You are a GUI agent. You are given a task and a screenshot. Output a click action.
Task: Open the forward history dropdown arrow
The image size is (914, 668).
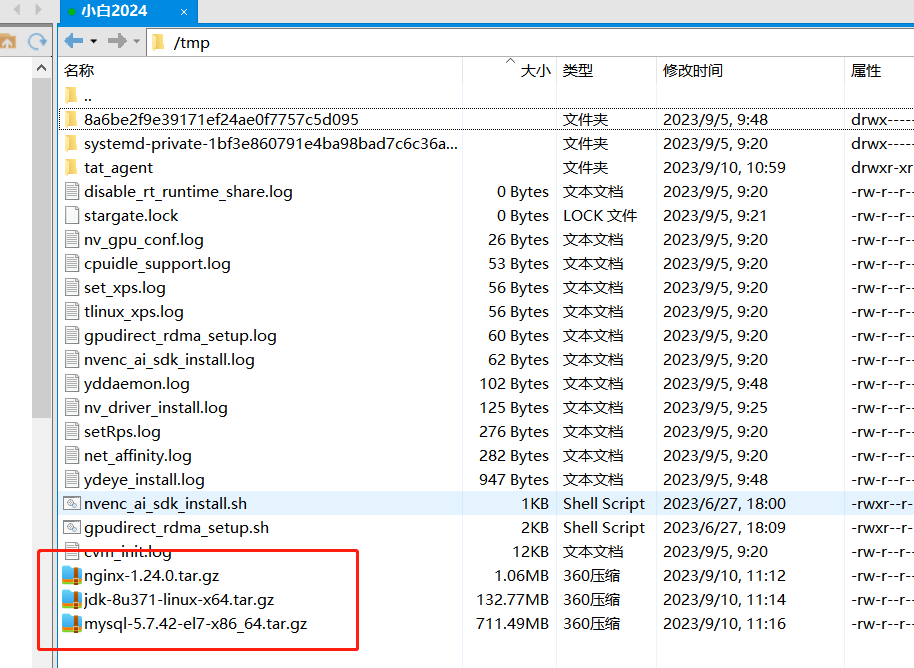point(136,41)
